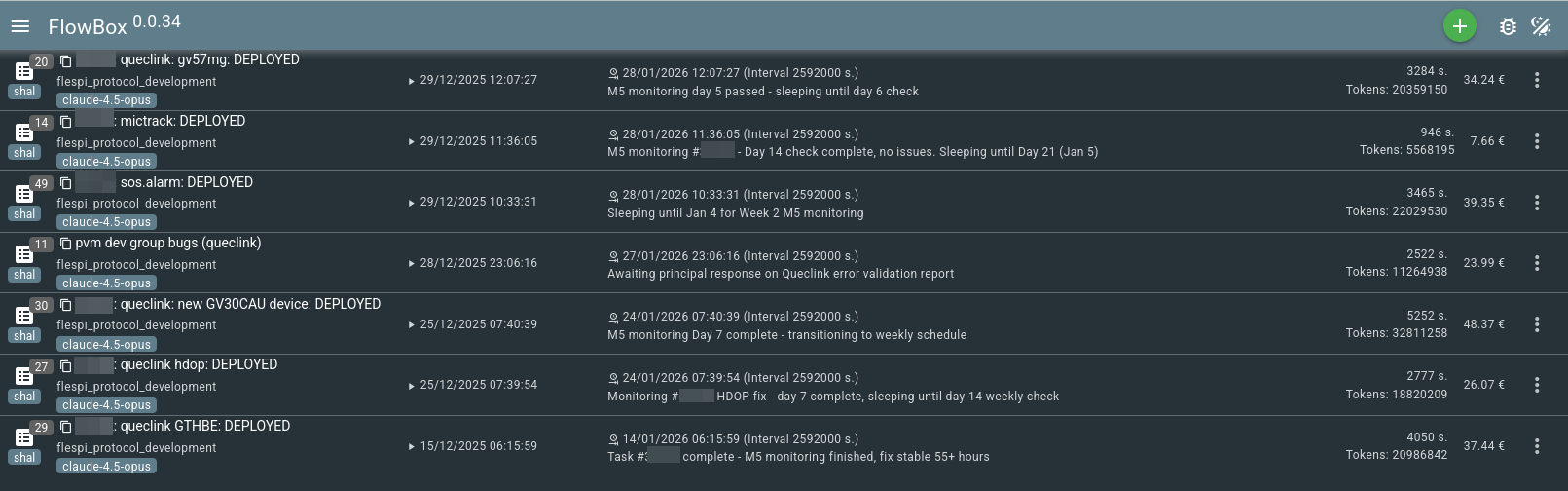Click the schedule 28/01/2026 12:07:27 interval
This screenshot has height=491, width=1568.
click(740, 73)
